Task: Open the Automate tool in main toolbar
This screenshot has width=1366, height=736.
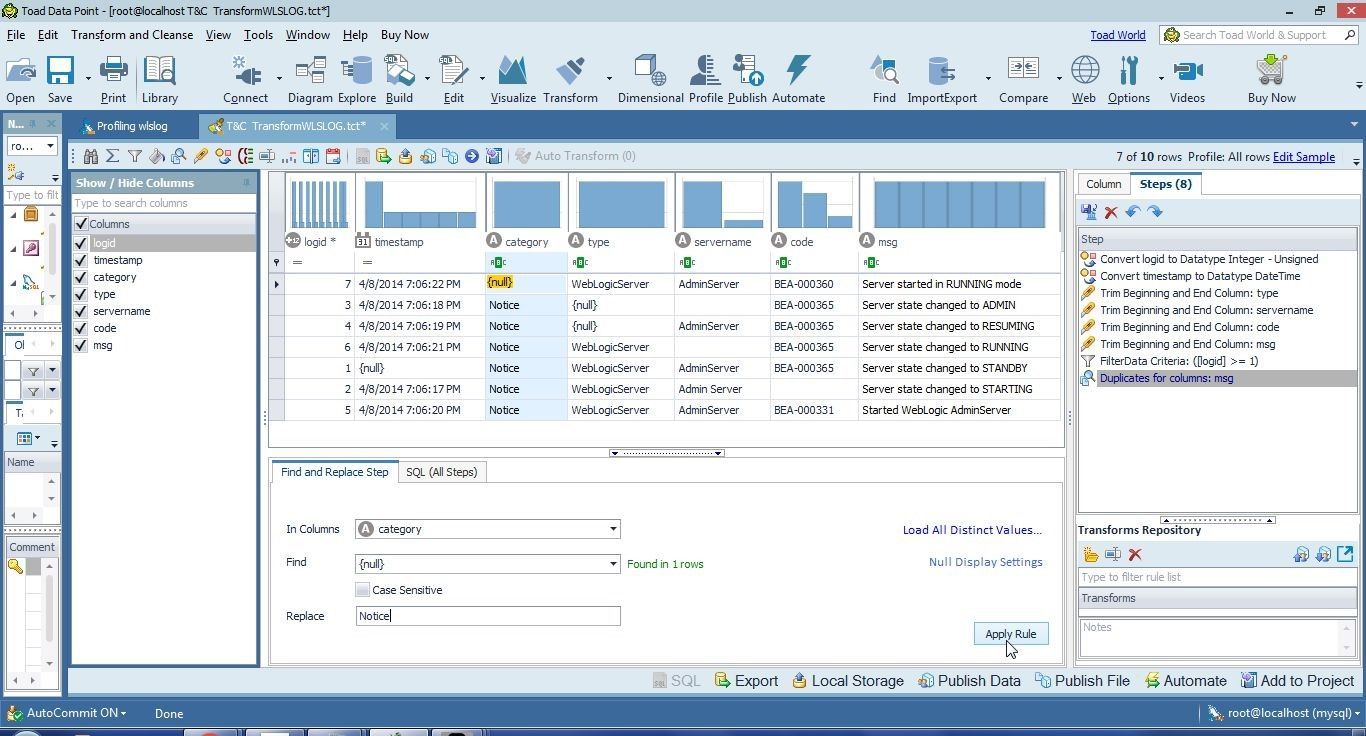Action: [x=798, y=79]
